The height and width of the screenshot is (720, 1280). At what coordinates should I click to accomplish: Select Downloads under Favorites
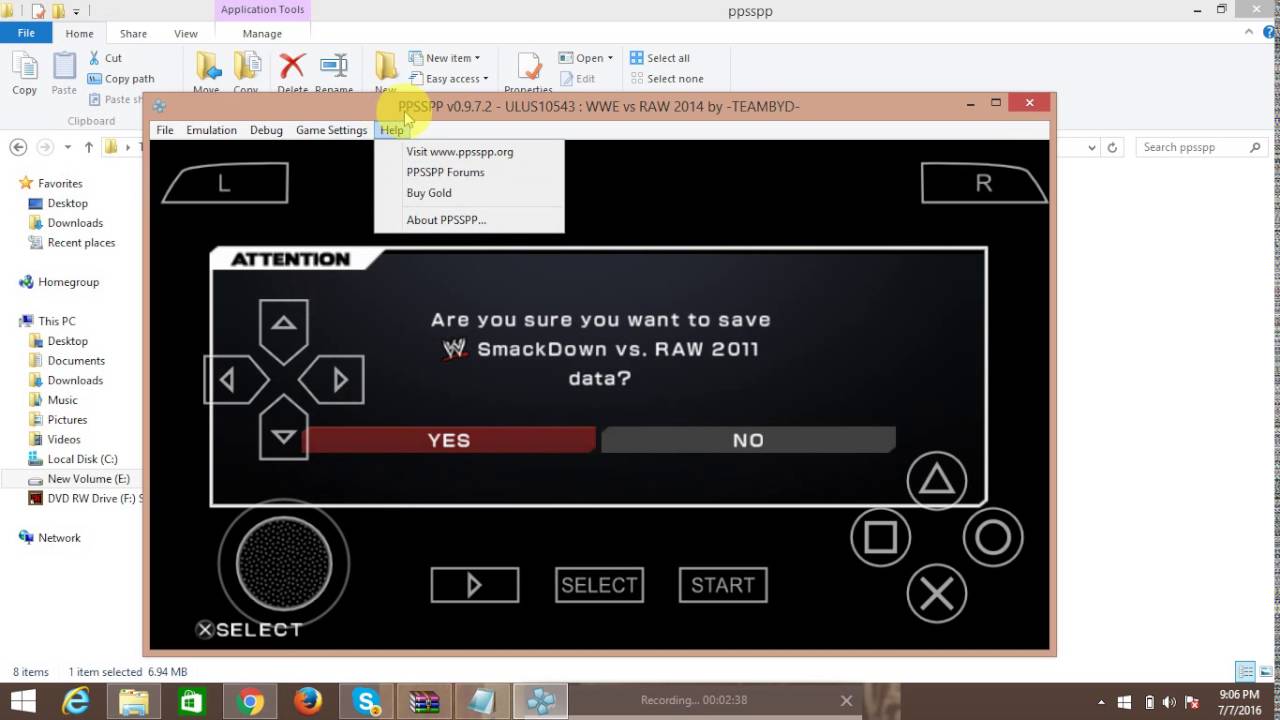[75, 223]
